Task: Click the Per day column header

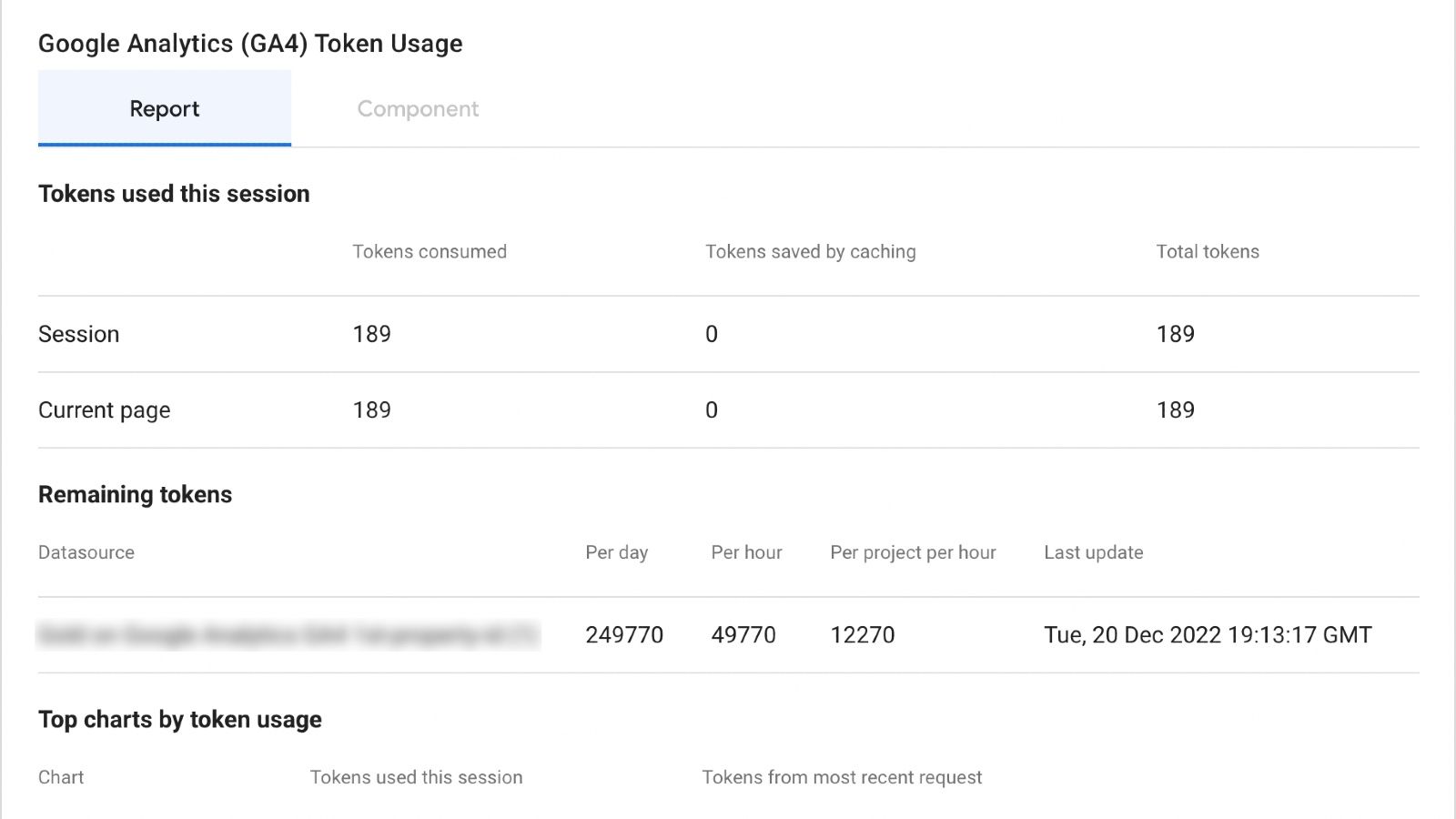Action: coord(616,552)
